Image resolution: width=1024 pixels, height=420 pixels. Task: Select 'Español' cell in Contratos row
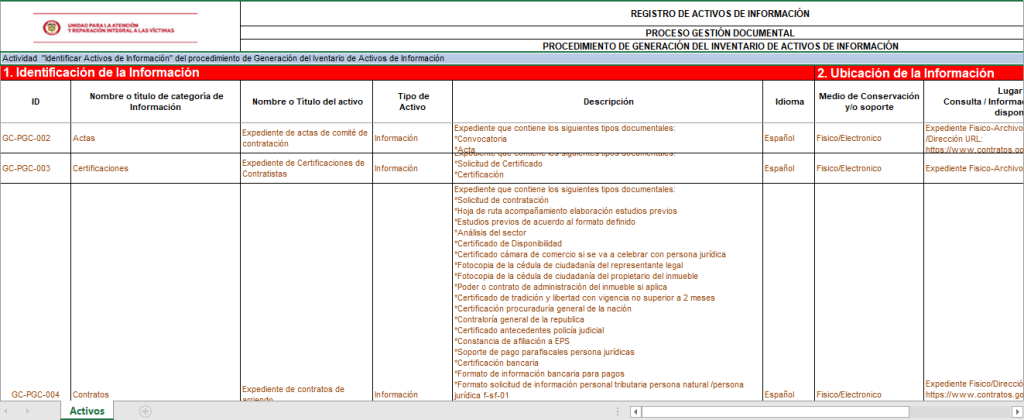point(788,292)
